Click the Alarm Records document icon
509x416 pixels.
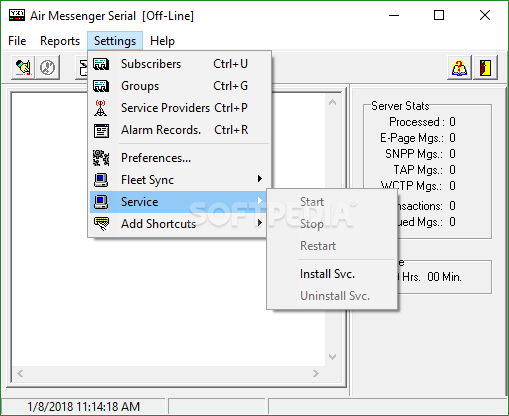tap(101, 130)
